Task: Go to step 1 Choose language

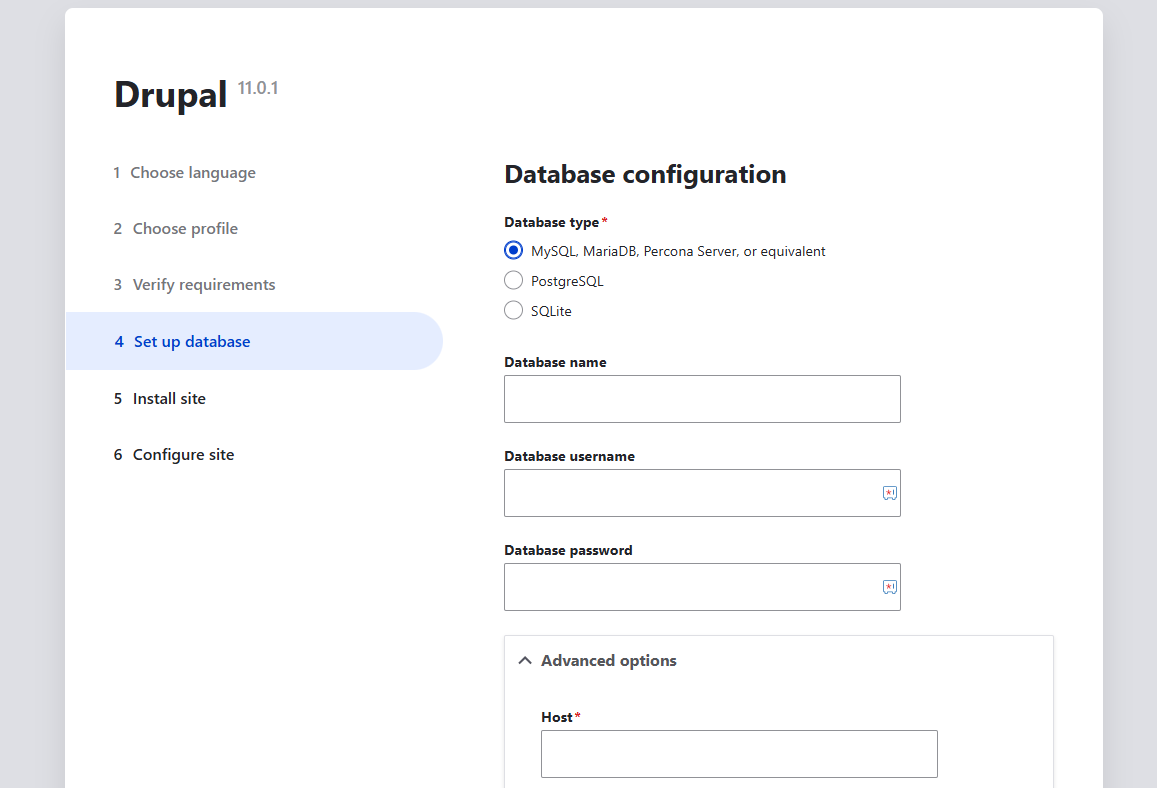Action: coord(192,173)
